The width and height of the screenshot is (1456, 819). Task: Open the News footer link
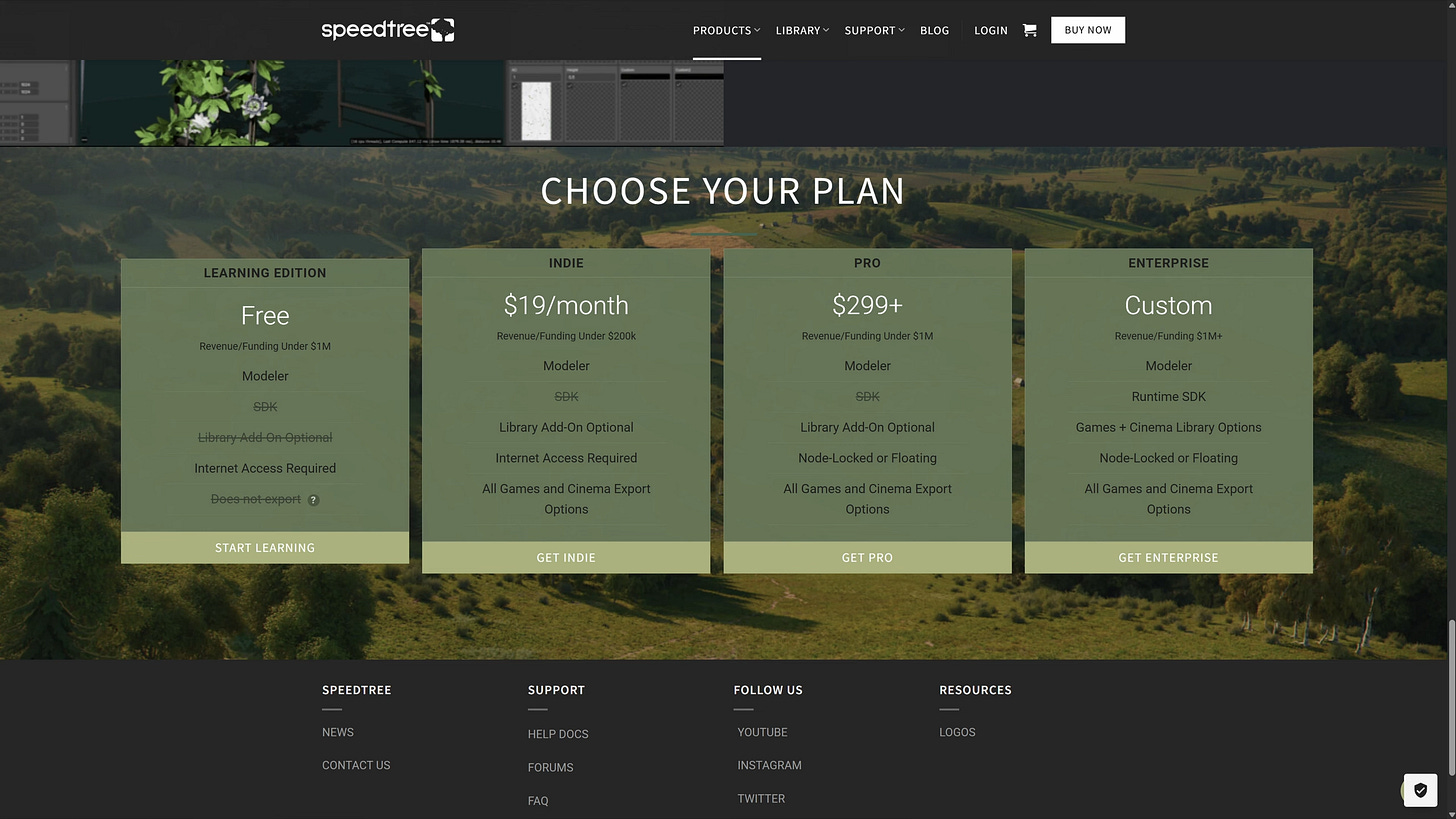(338, 732)
